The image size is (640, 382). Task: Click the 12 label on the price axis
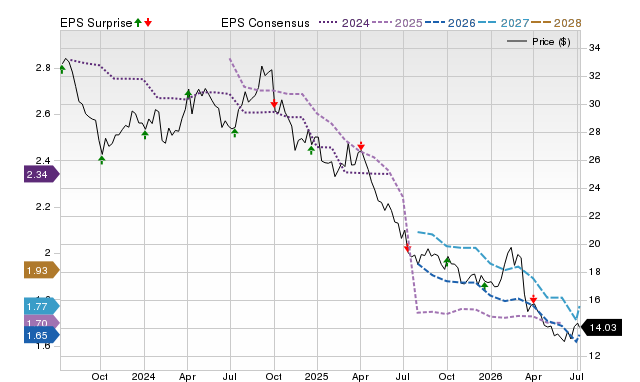pyautogui.click(x=594, y=355)
